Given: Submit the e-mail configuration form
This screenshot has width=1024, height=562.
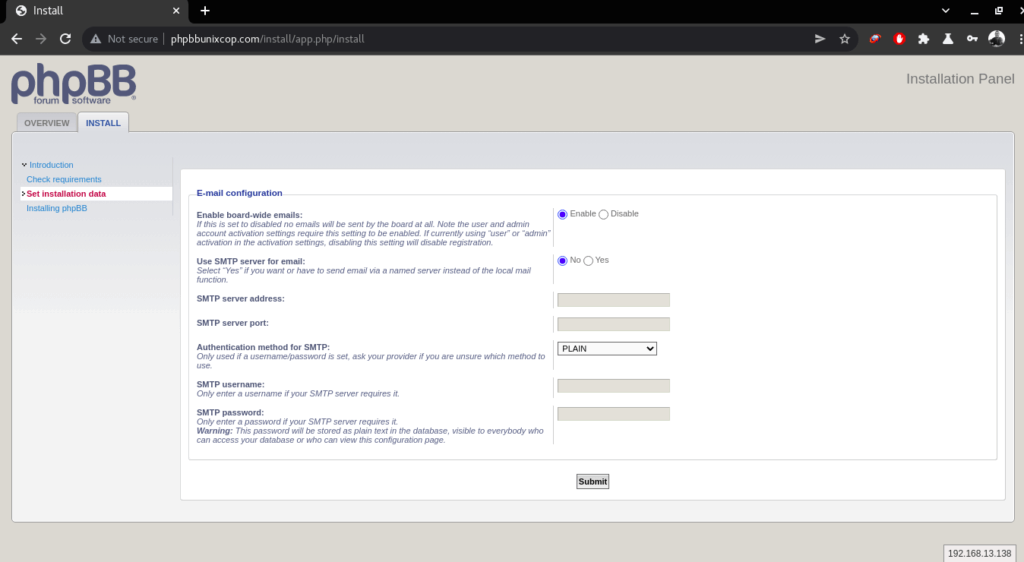Looking at the screenshot, I should coord(592,482).
